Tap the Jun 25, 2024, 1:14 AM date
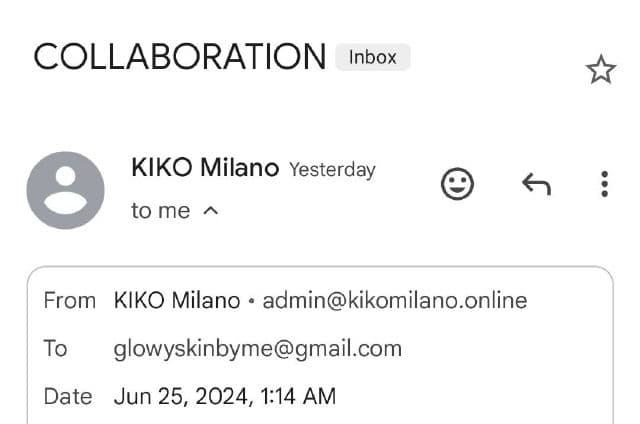The width and height of the screenshot is (640, 424). 225,396
